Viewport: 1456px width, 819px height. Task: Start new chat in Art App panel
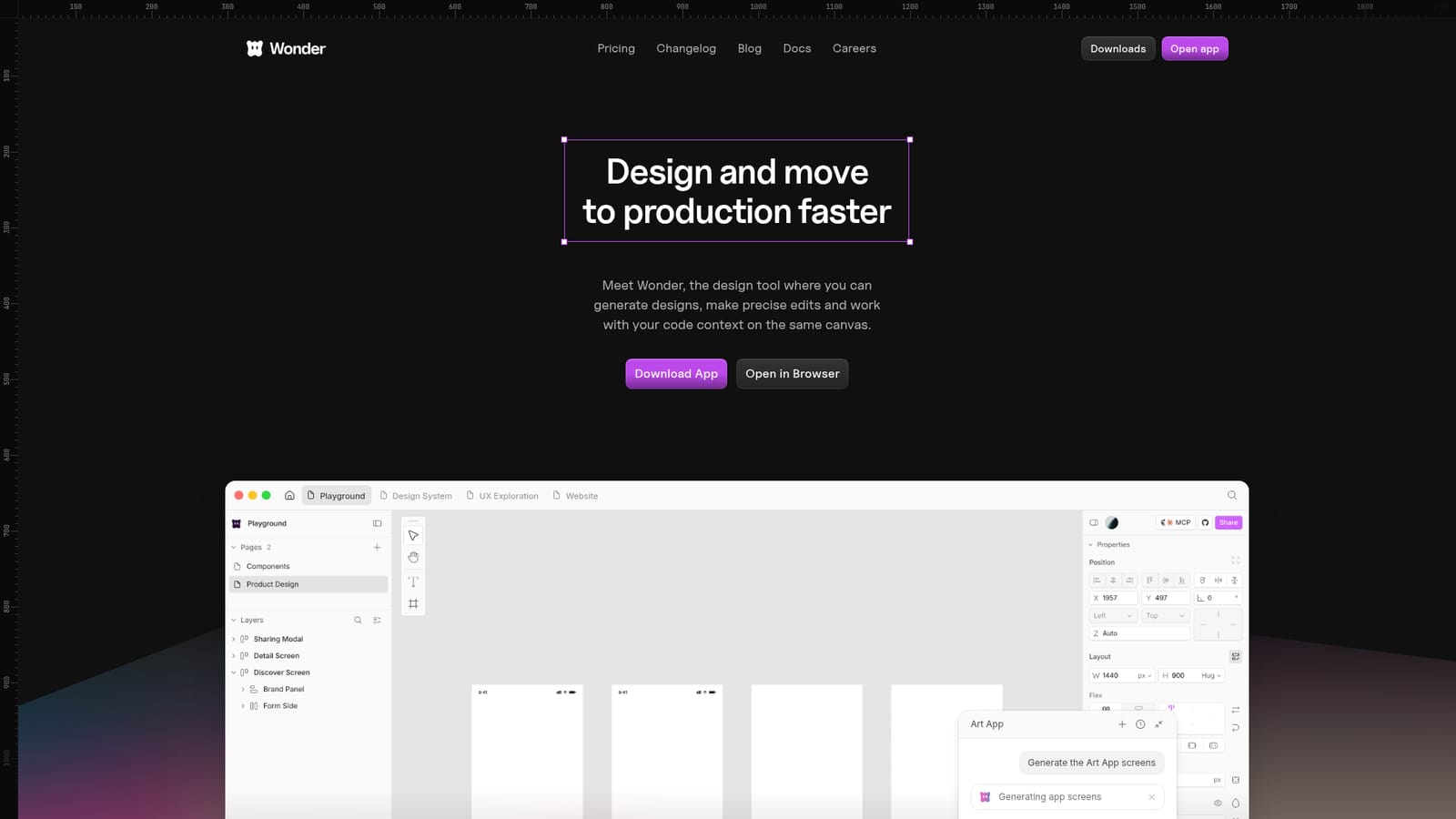(1122, 724)
